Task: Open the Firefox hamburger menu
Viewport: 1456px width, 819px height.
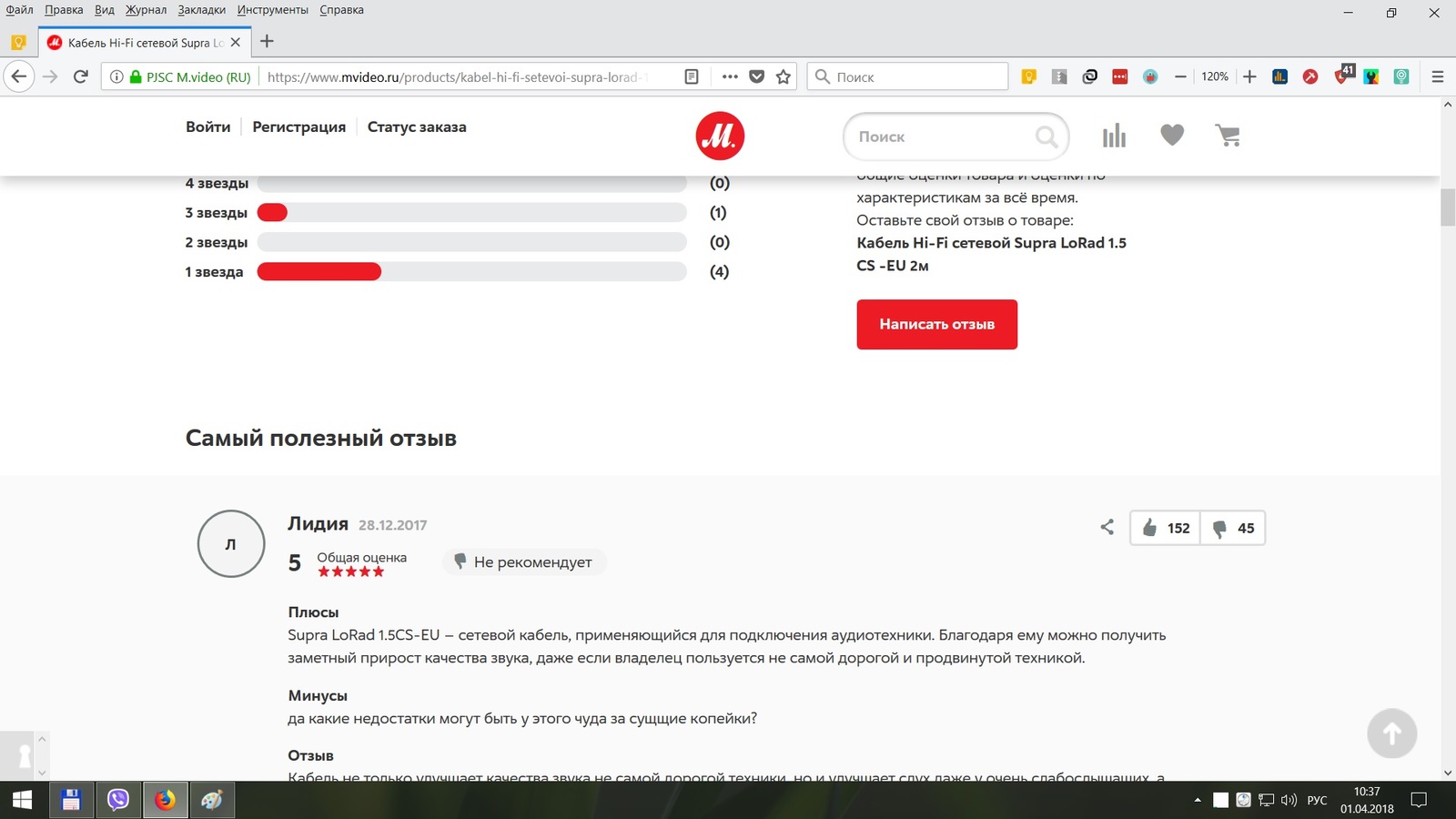Action: [1438, 77]
